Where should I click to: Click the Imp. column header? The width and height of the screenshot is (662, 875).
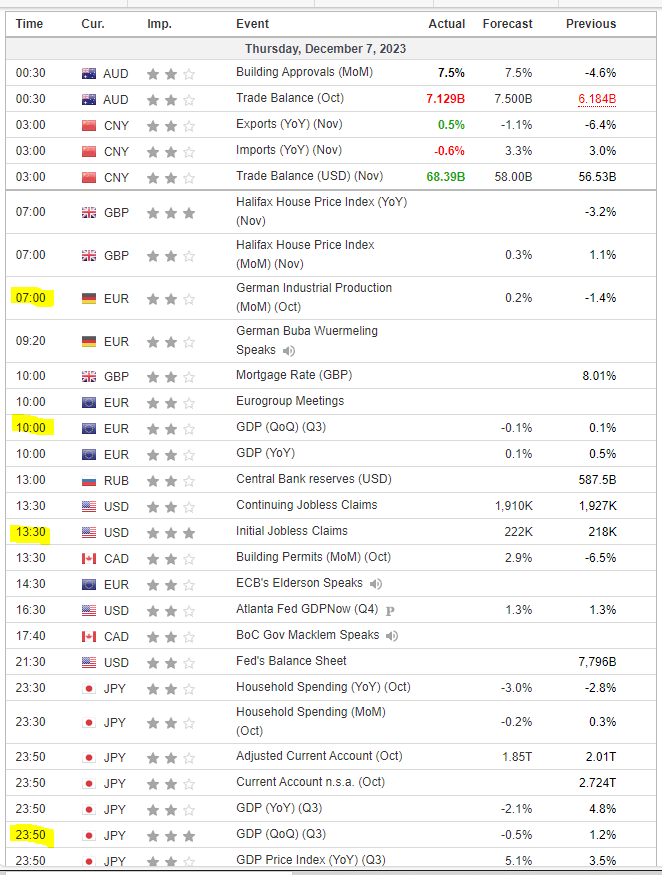pyautogui.click(x=159, y=24)
